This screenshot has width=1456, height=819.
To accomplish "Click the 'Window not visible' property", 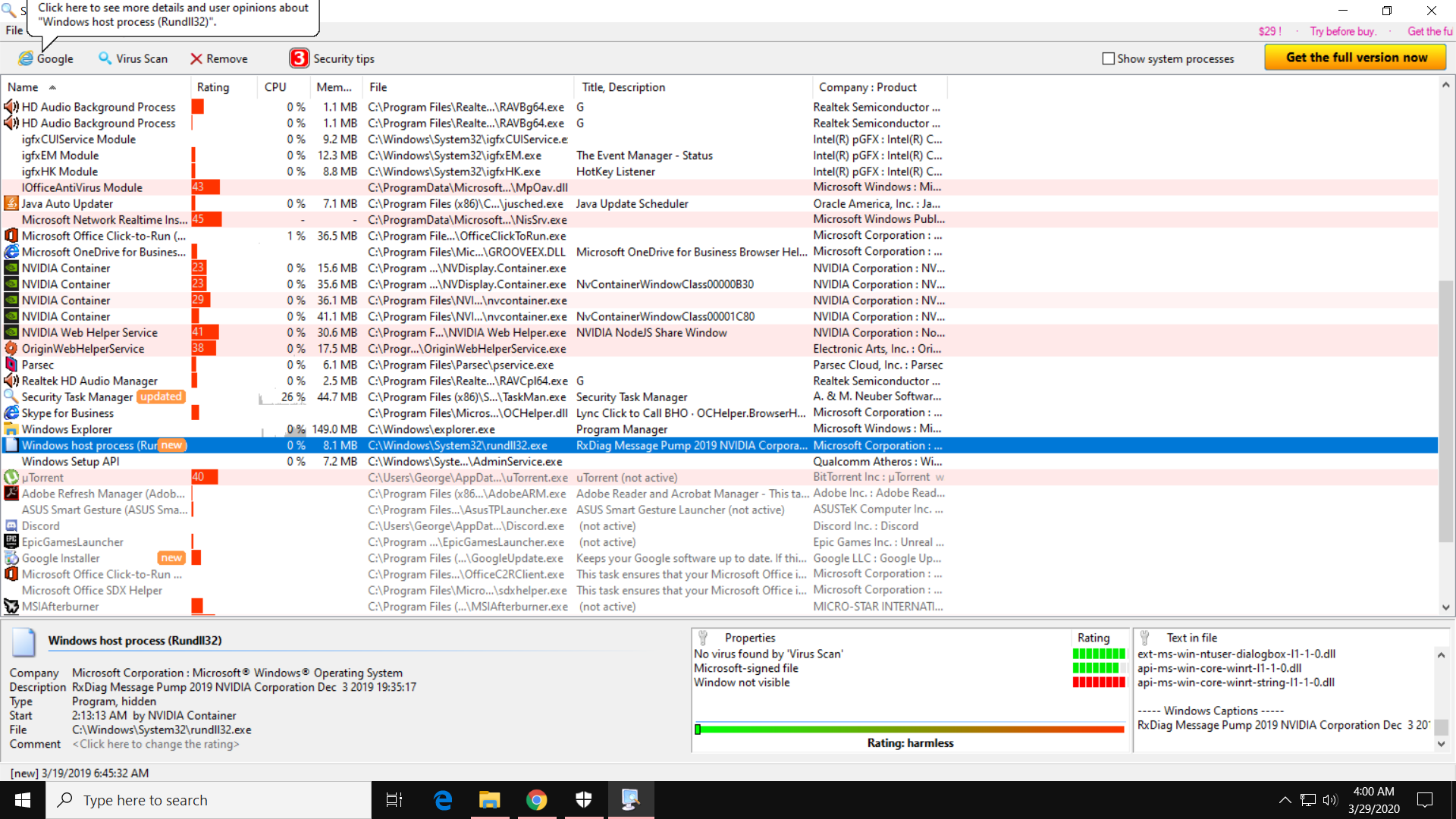I will [x=742, y=682].
